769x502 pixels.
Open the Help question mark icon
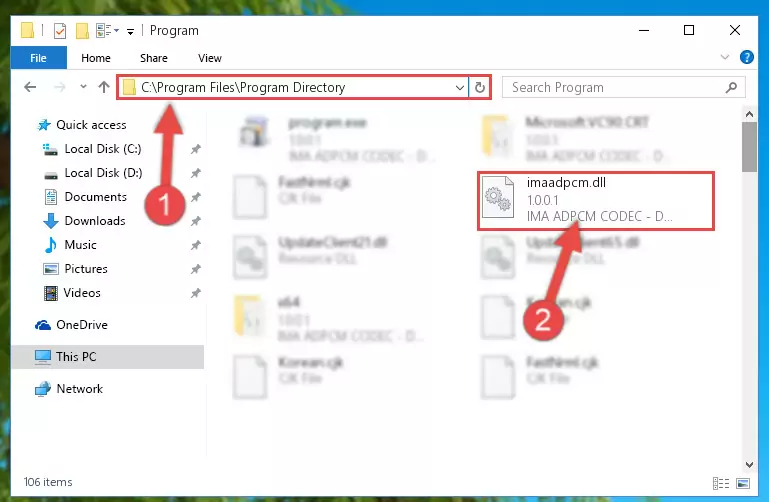746,57
